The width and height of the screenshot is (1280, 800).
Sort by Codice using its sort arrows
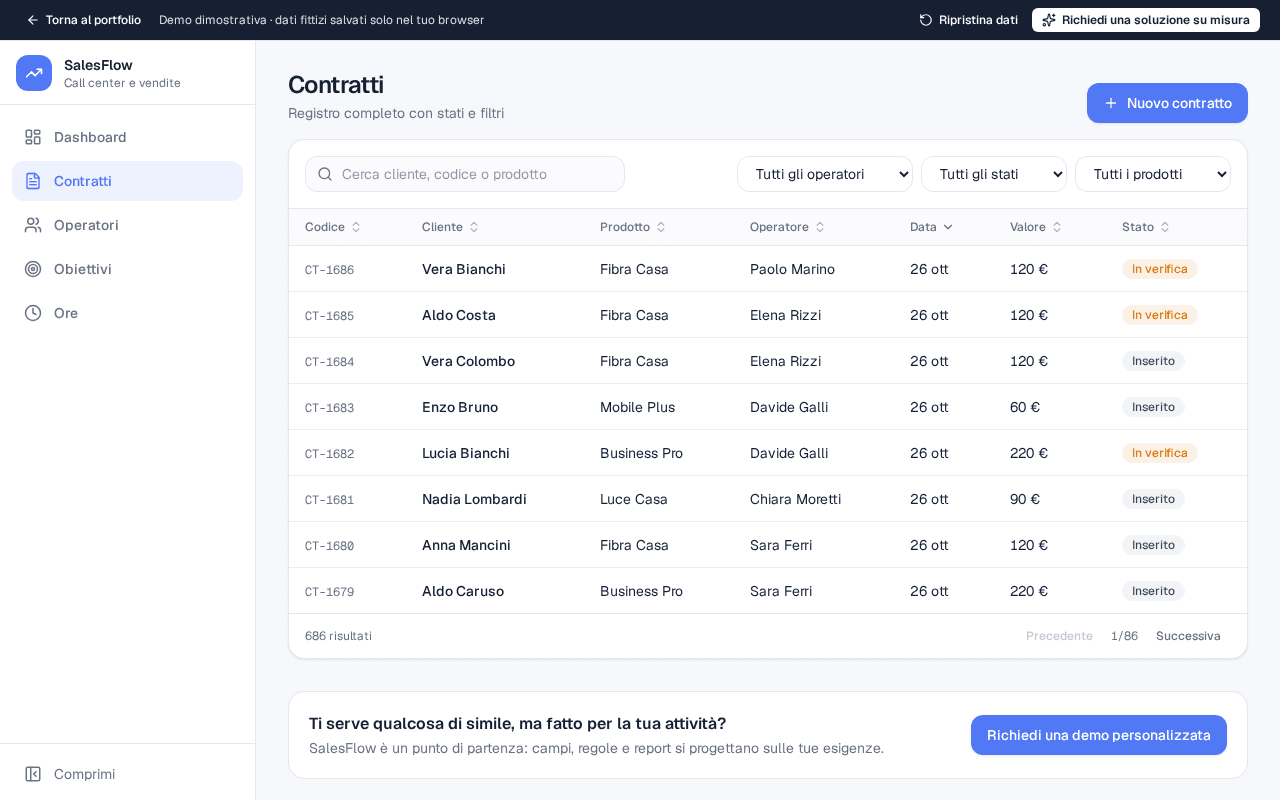tap(356, 227)
